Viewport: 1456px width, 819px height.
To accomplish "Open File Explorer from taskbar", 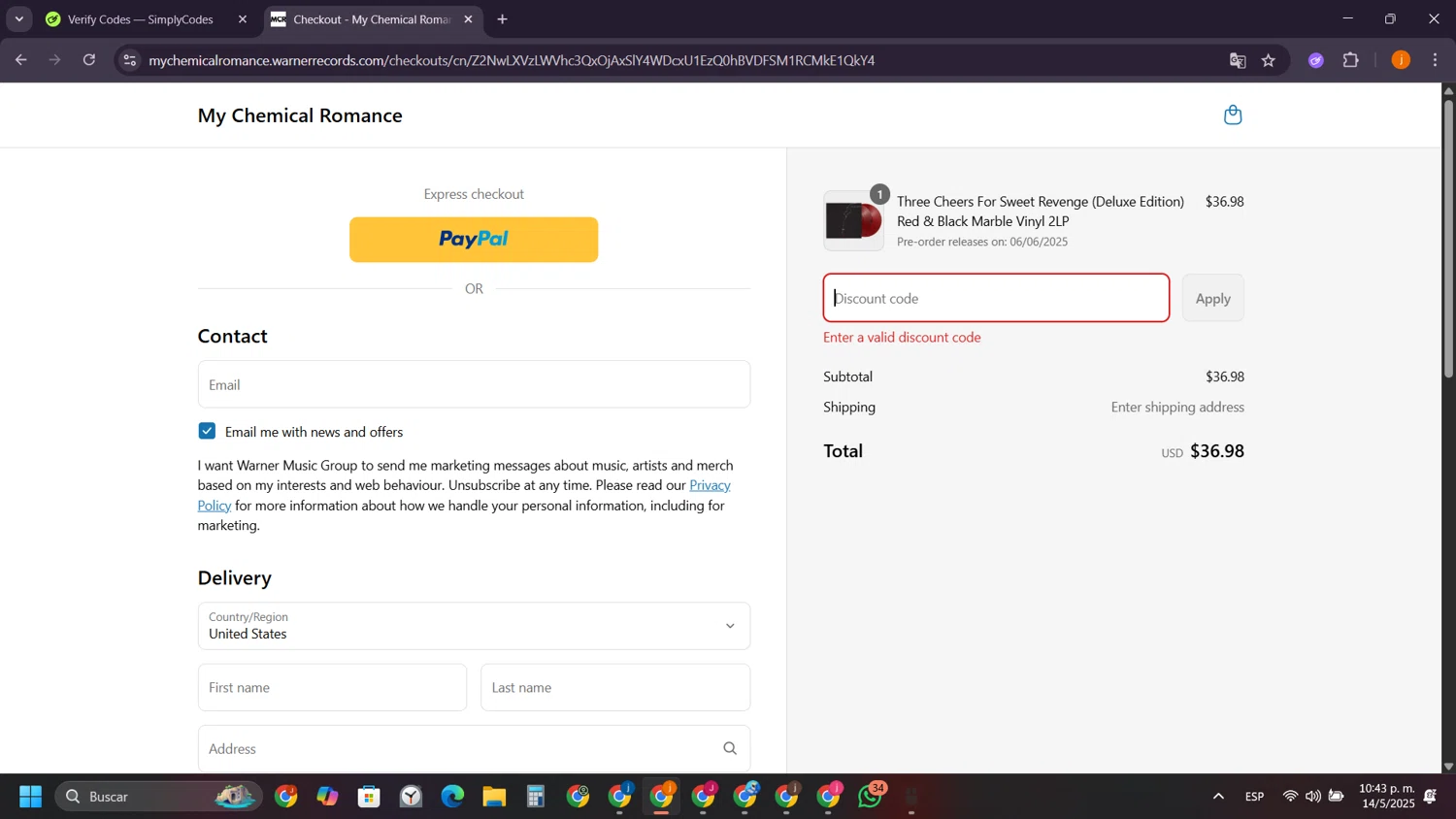I will coord(494,797).
